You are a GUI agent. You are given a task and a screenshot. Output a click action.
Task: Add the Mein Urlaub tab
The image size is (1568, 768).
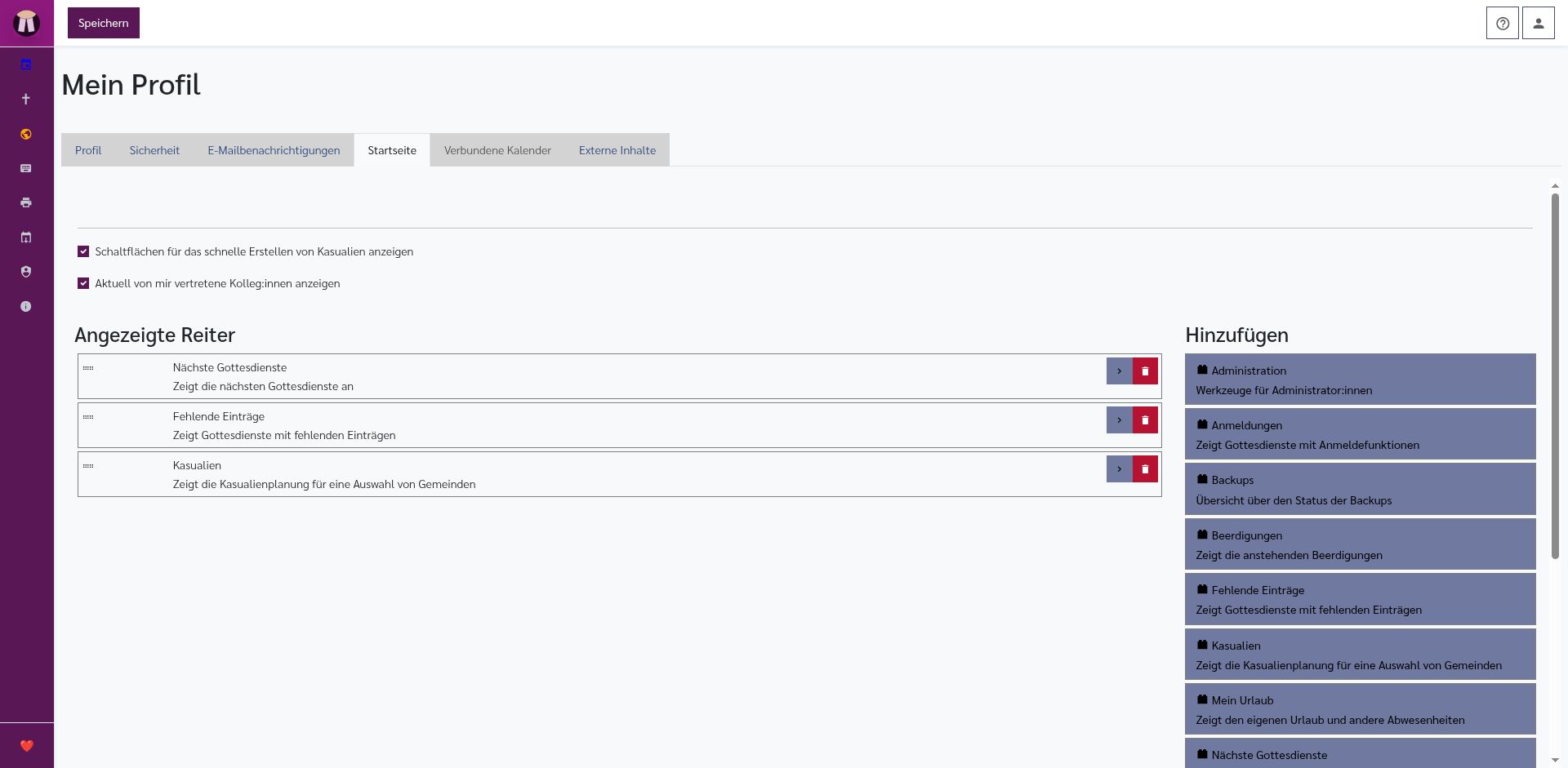coord(1360,709)
